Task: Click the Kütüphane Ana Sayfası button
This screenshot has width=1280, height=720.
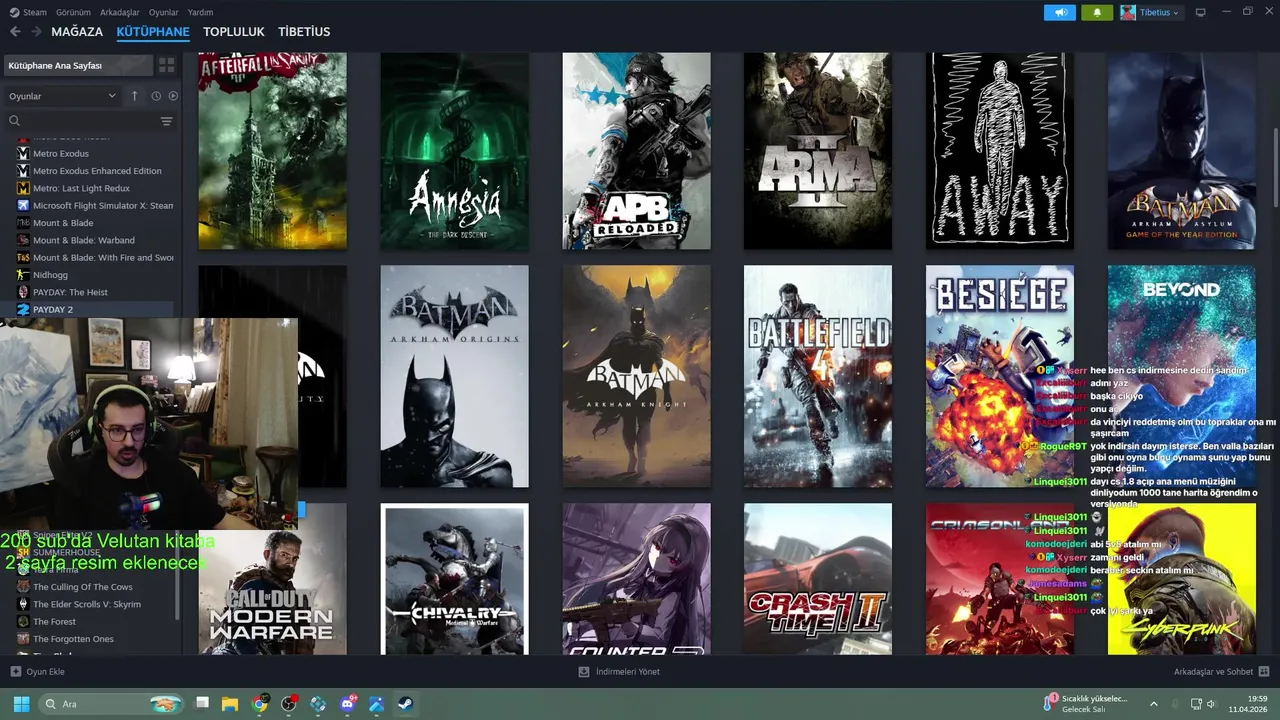Action: point(77,65)
